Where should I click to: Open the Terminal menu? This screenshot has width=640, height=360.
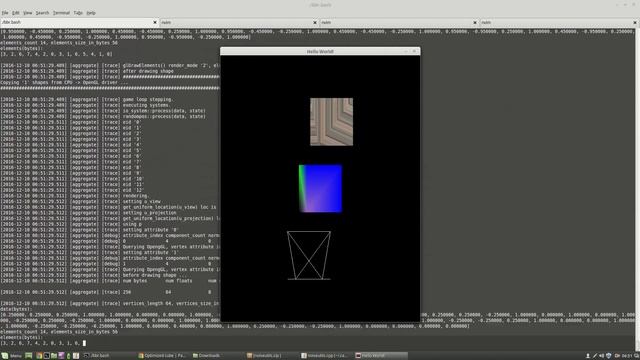(x=61, y=13)
